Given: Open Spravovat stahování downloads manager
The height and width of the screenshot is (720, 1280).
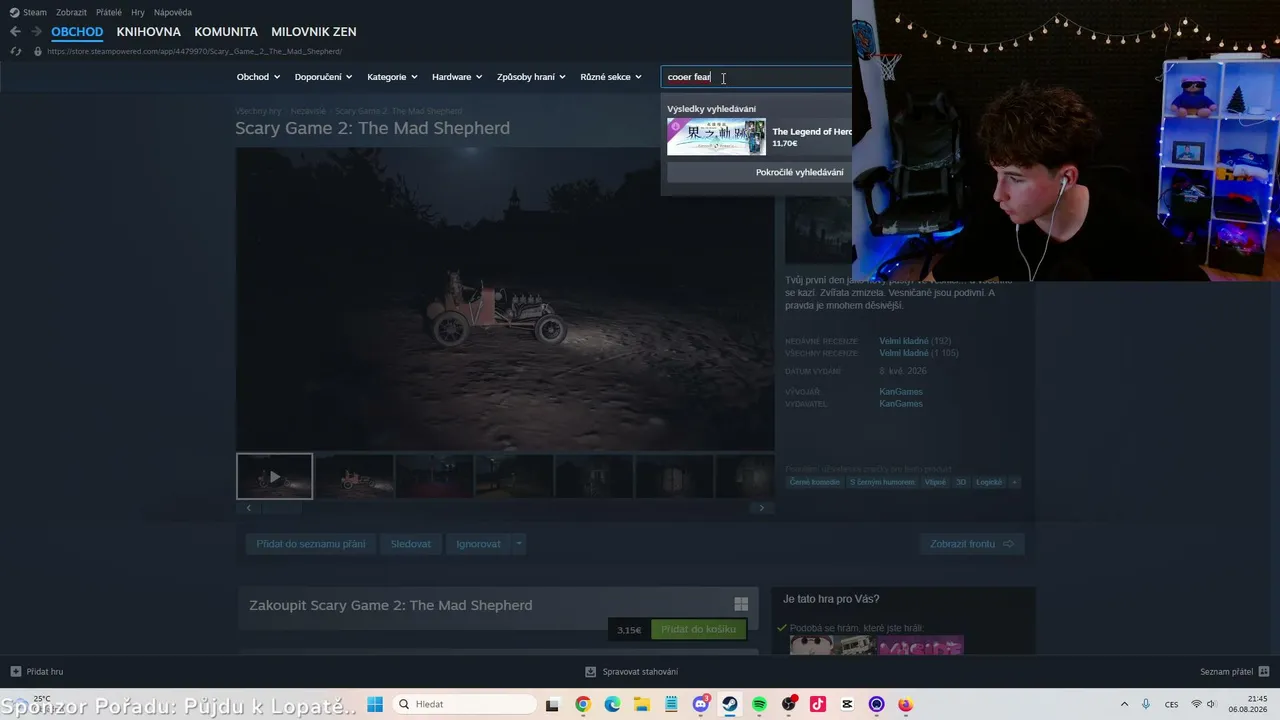Looking at the screenshot, I should (631, 672).
